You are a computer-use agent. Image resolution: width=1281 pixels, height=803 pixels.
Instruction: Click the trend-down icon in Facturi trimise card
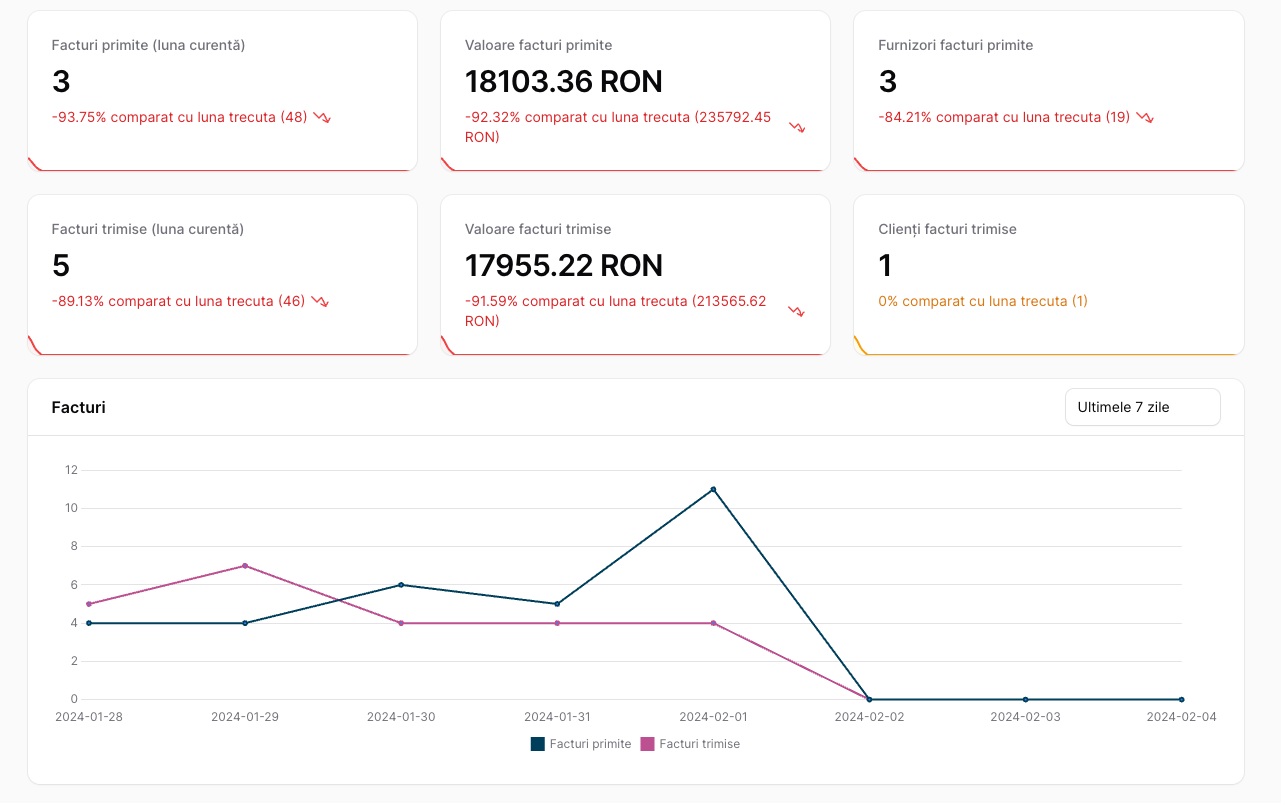(x=320, y=301)
